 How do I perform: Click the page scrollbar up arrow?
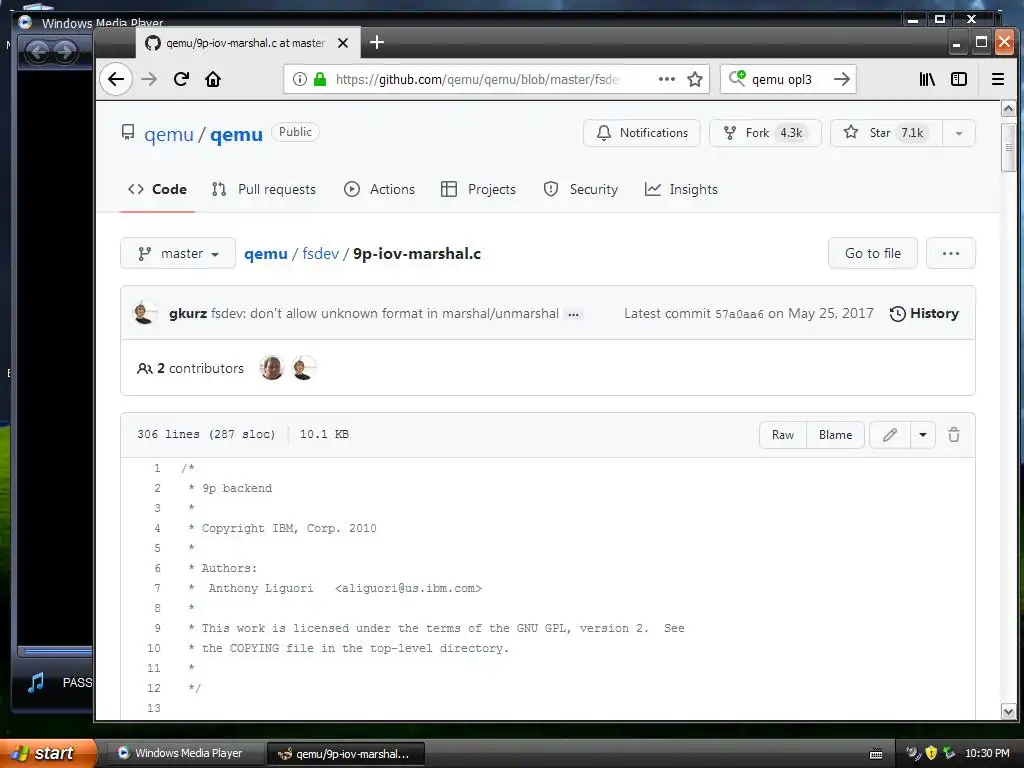click(x=1008, y=108)
